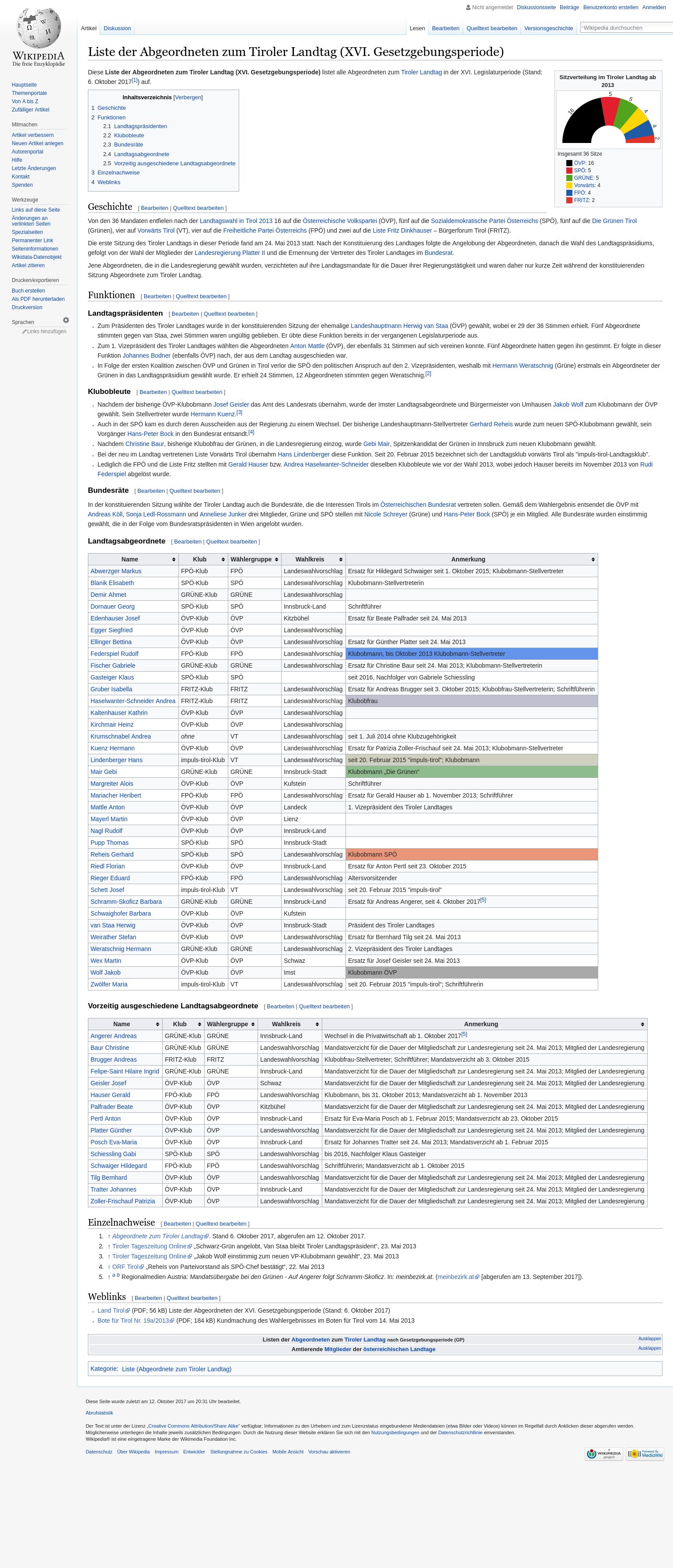Open Abrufstatistik footer link
The image size is (673, 1568).
pos(99,1413)
